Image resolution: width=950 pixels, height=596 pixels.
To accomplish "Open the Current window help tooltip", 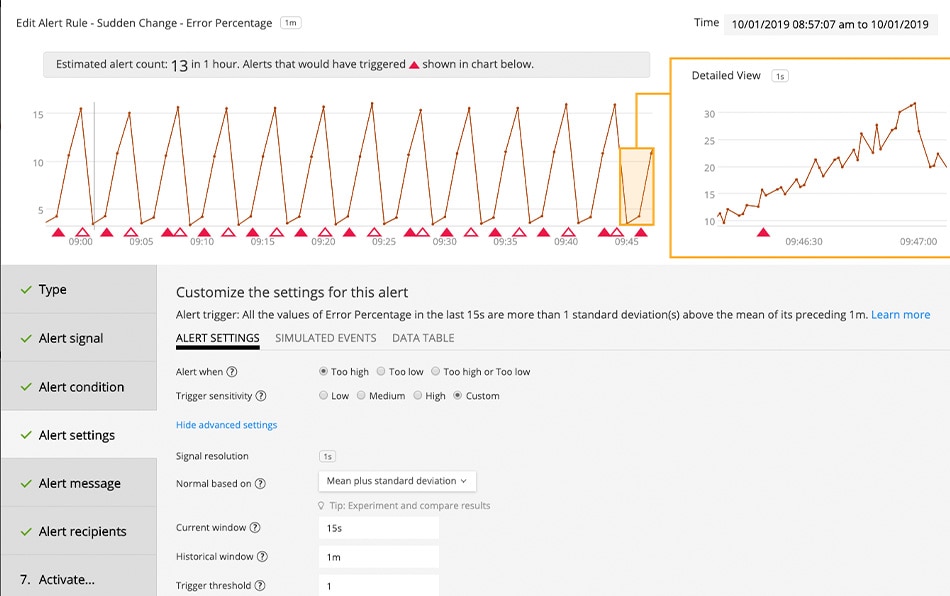I will click(255, 527).
